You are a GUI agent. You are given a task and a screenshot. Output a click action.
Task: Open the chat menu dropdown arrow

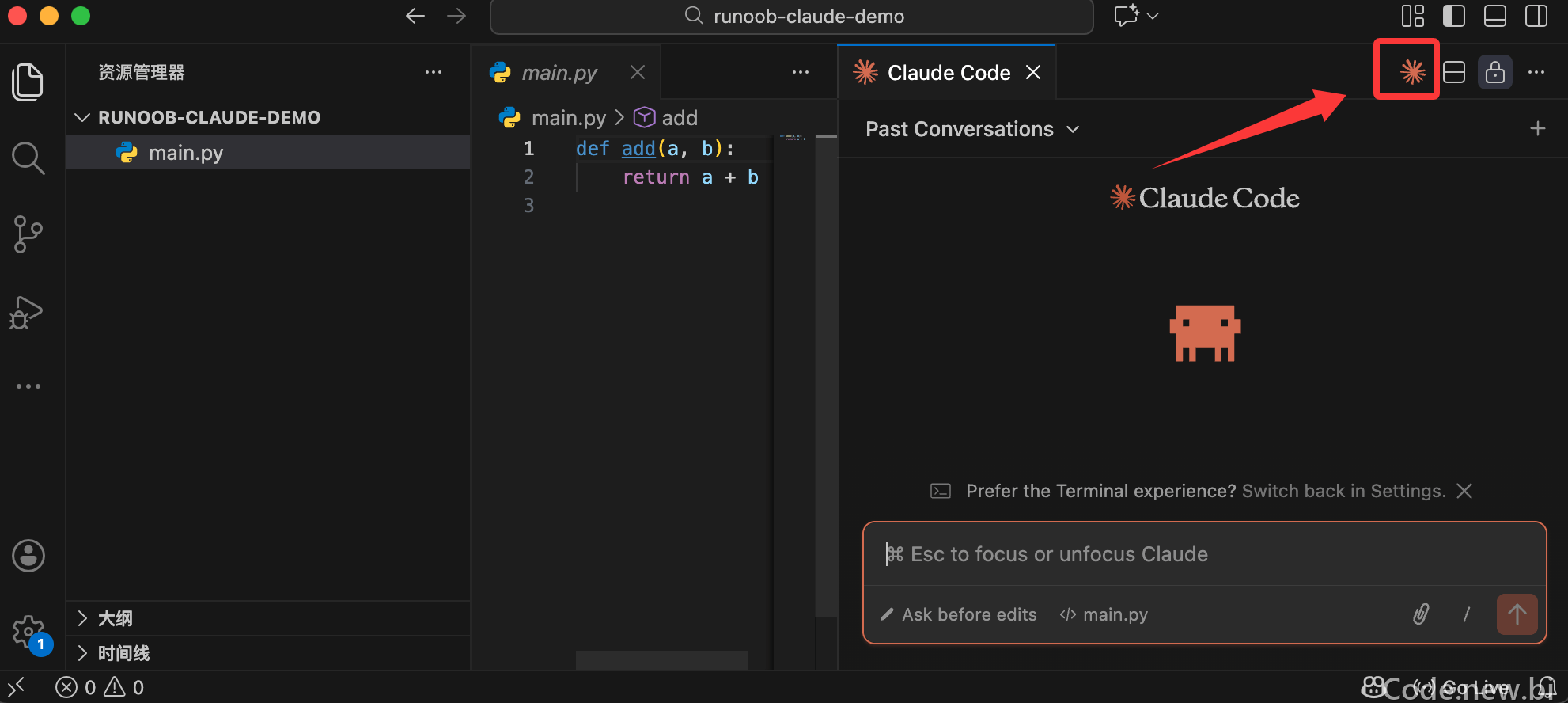click(x=1153, y=16)
